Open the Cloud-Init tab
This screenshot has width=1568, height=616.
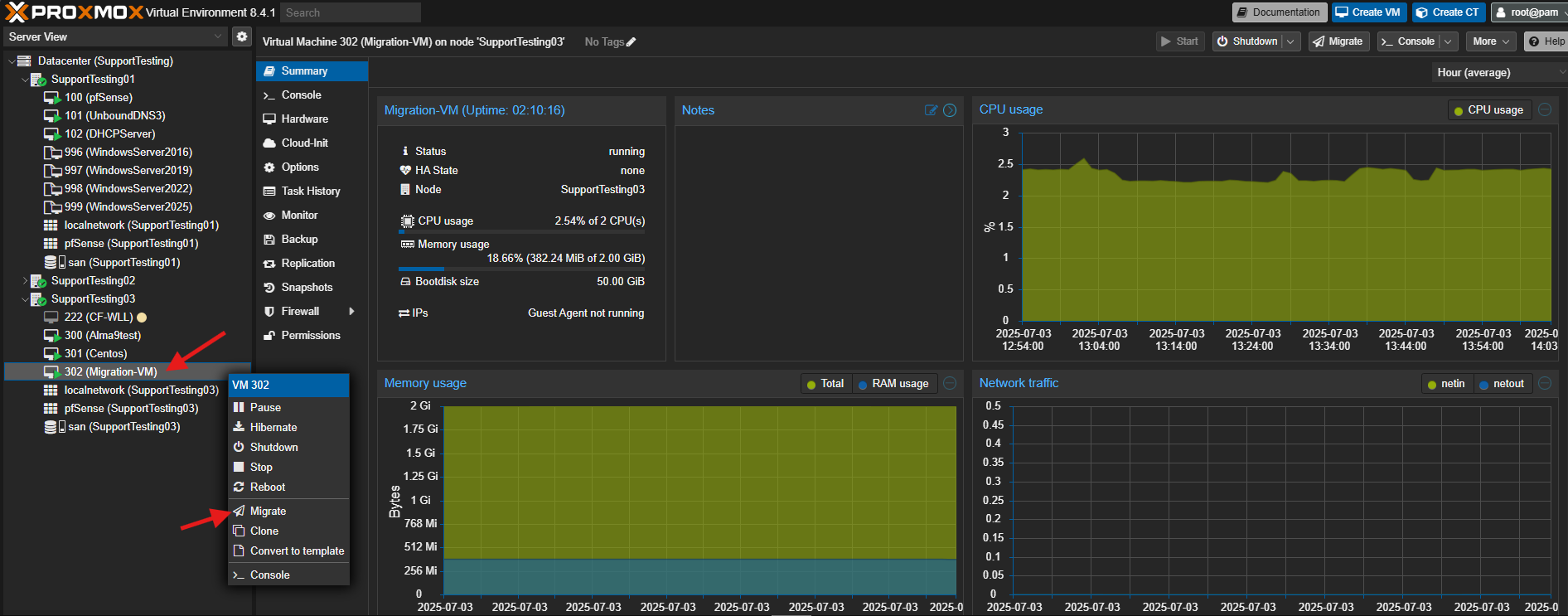(312, 143)
